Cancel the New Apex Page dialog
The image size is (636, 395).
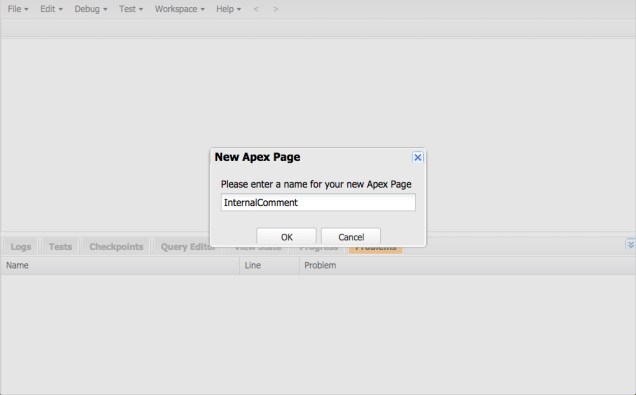click(351, 237)
